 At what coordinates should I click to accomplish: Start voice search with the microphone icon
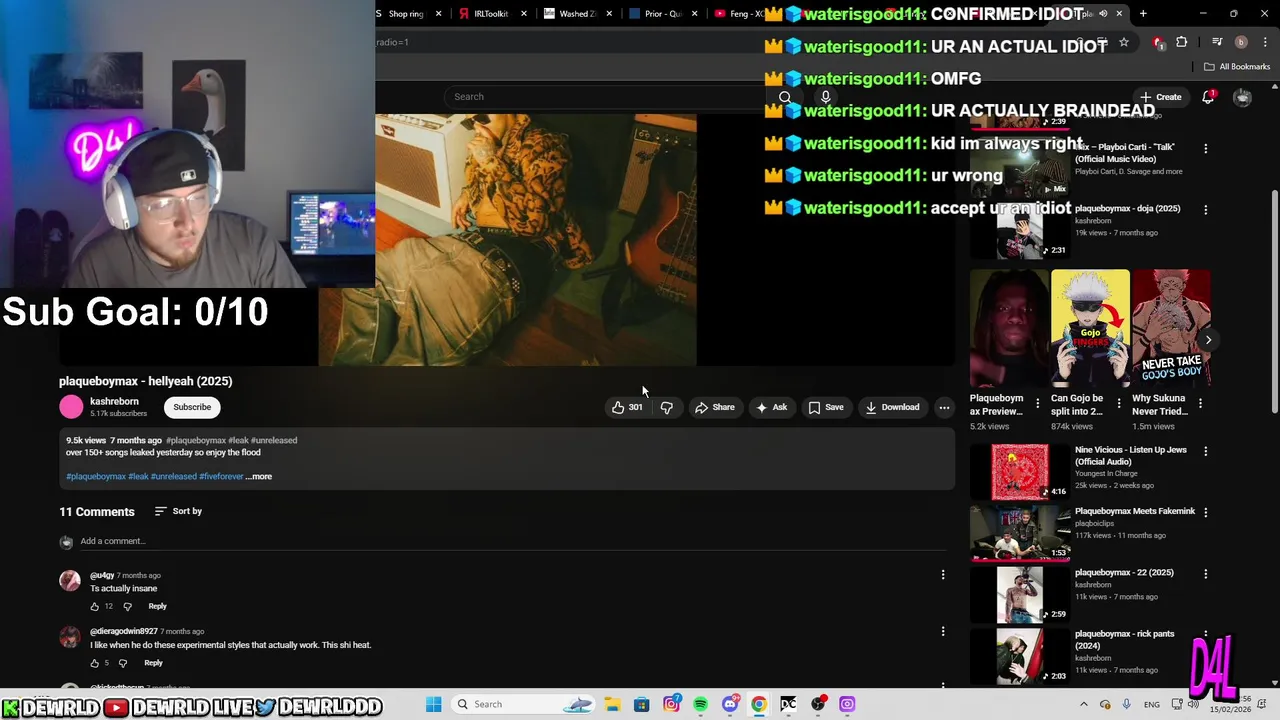825,97
